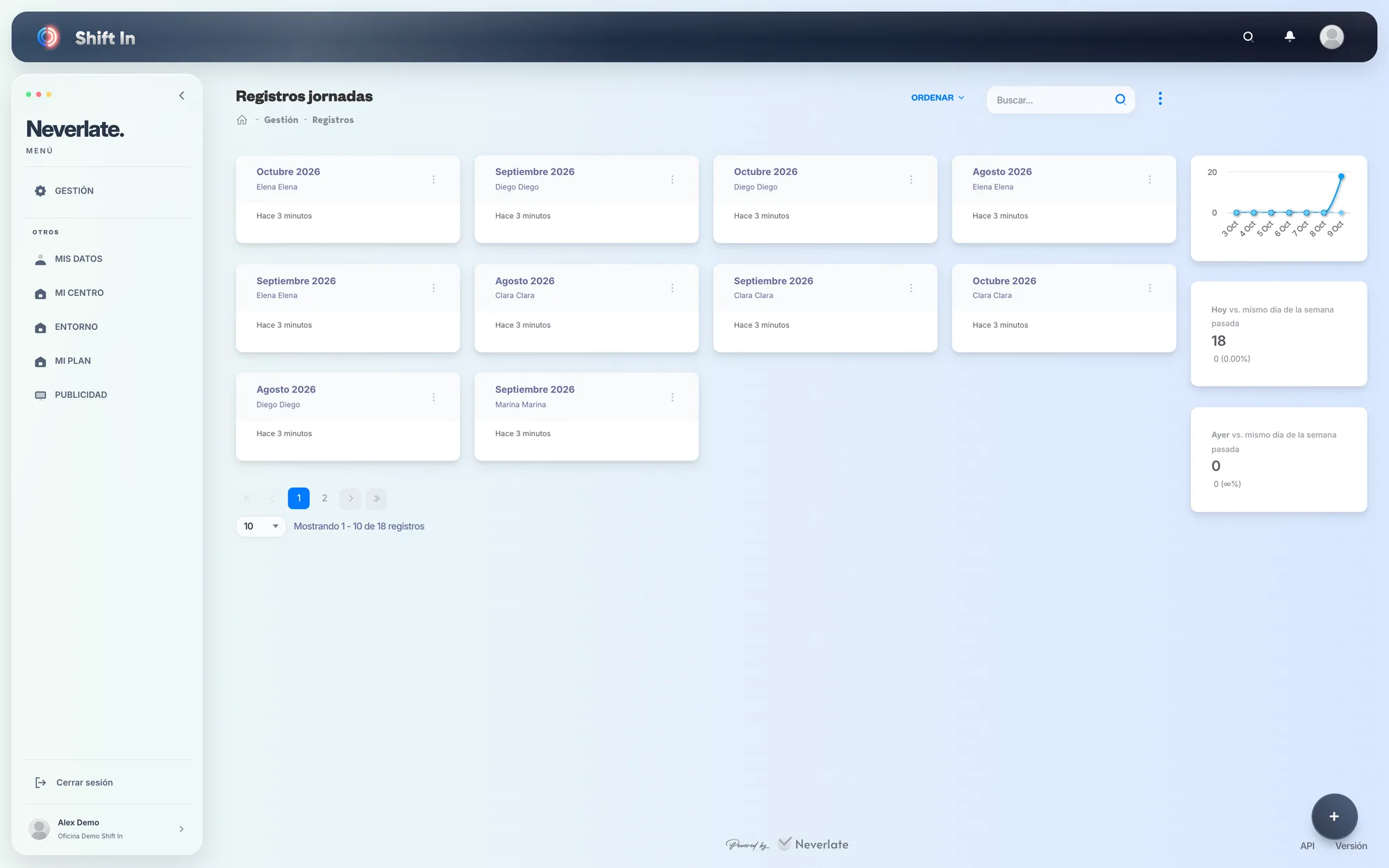Open the blue vertical dots page menu
This screenshot has width=1389, height=868.
point(1160,99)
